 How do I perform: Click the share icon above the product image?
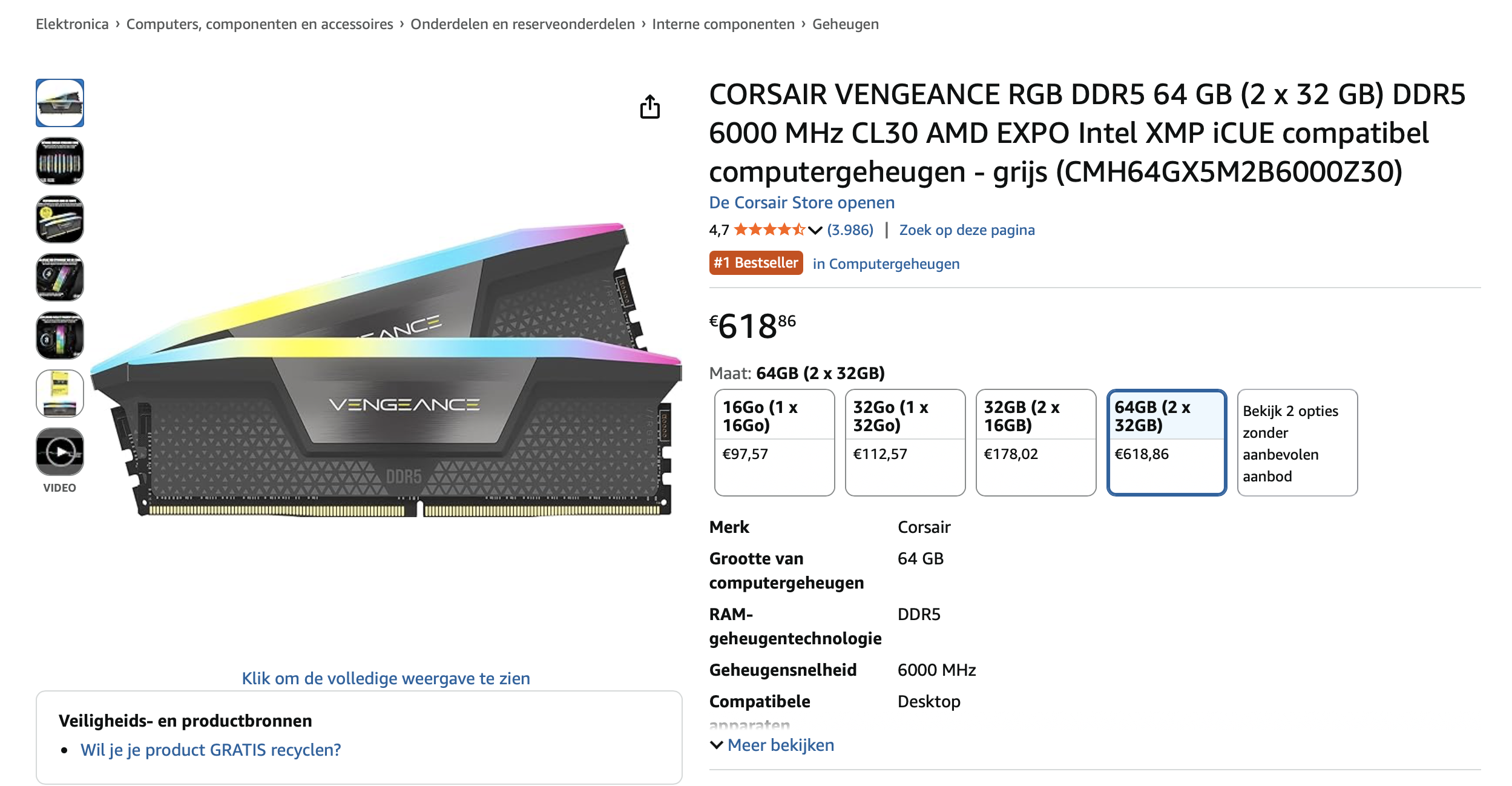click(x=649, y=107)
